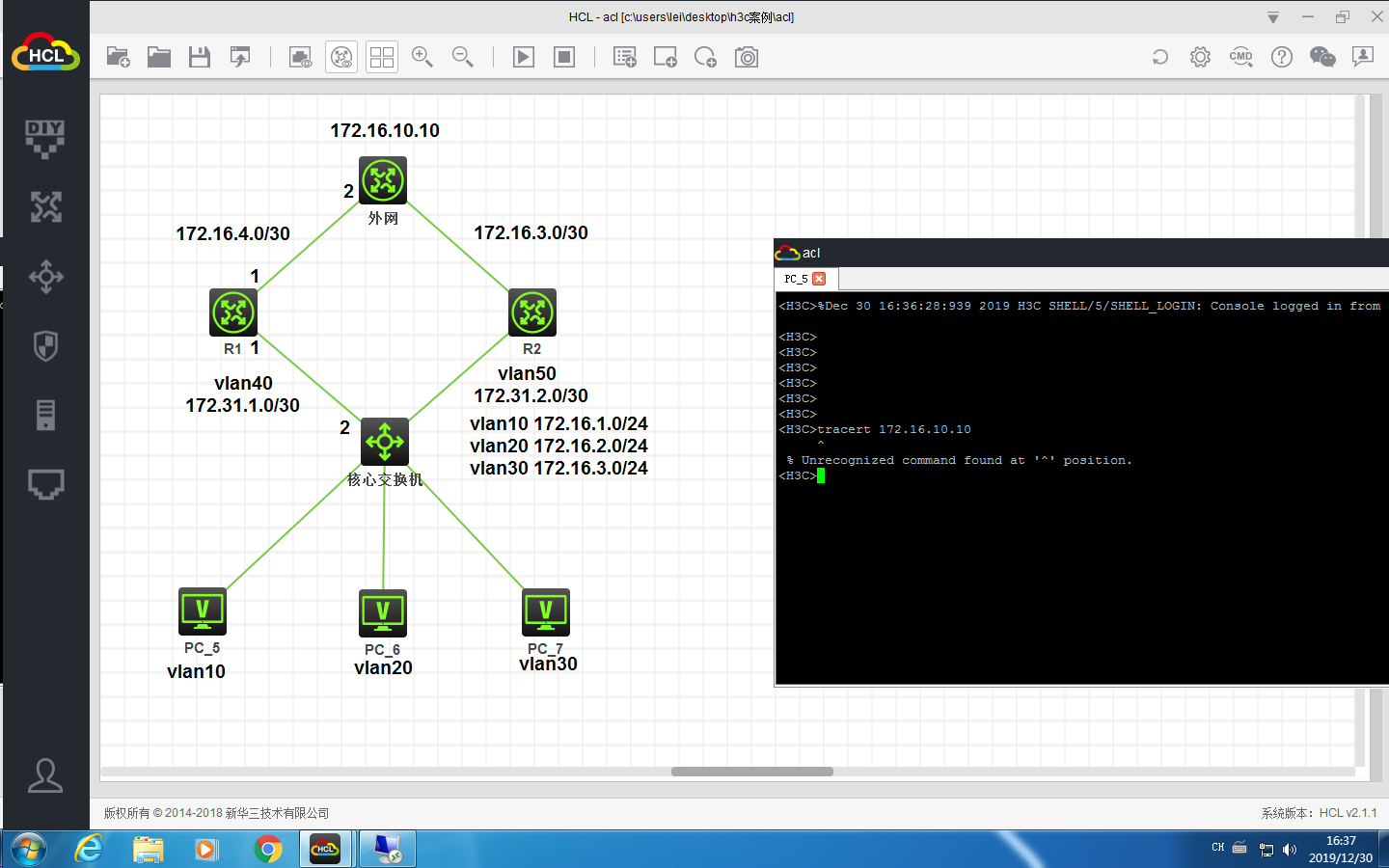Click the zoom in magnifier icon

point(422,57)
